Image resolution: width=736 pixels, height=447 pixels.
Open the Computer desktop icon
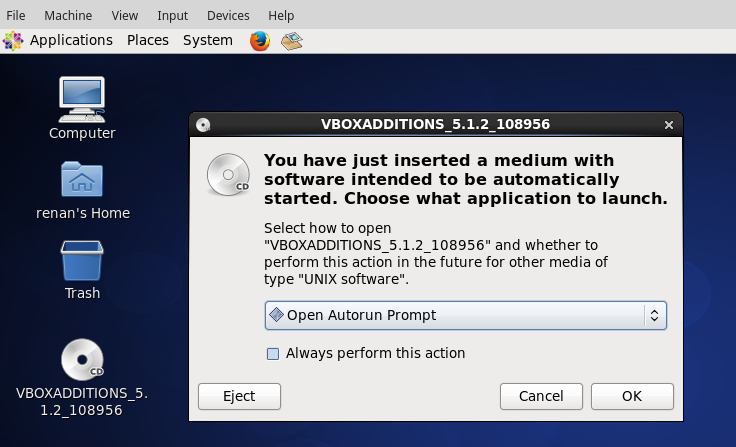coord(82,100)
